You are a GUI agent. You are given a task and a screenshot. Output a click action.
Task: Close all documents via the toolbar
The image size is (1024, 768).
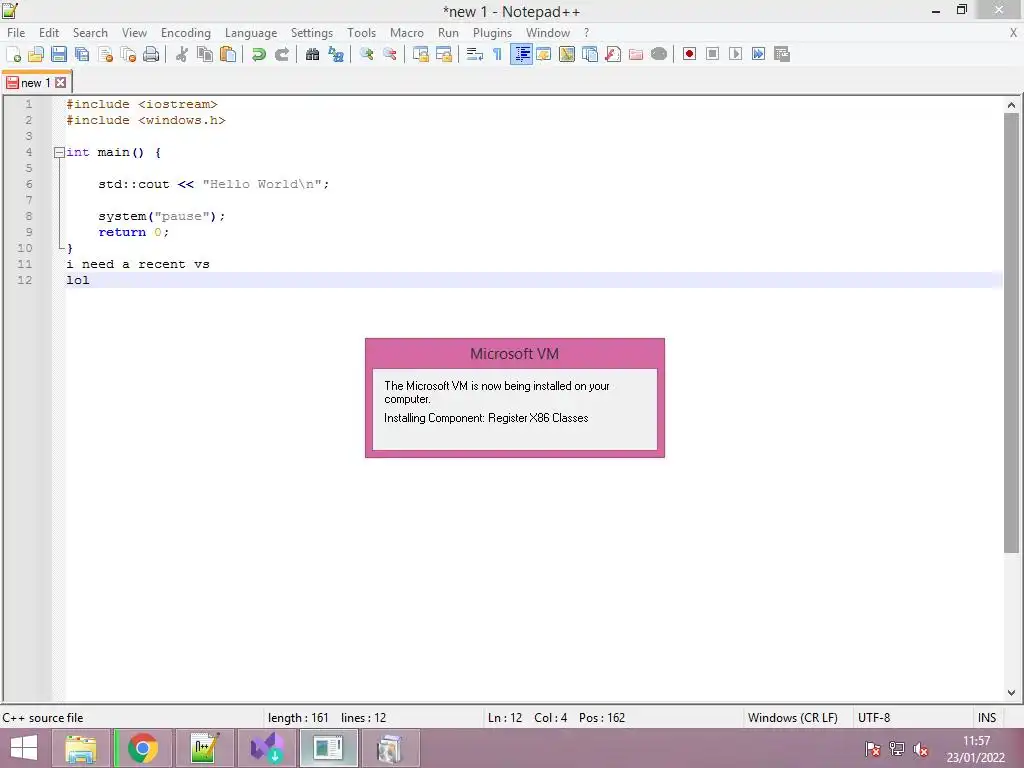[129, 54]
